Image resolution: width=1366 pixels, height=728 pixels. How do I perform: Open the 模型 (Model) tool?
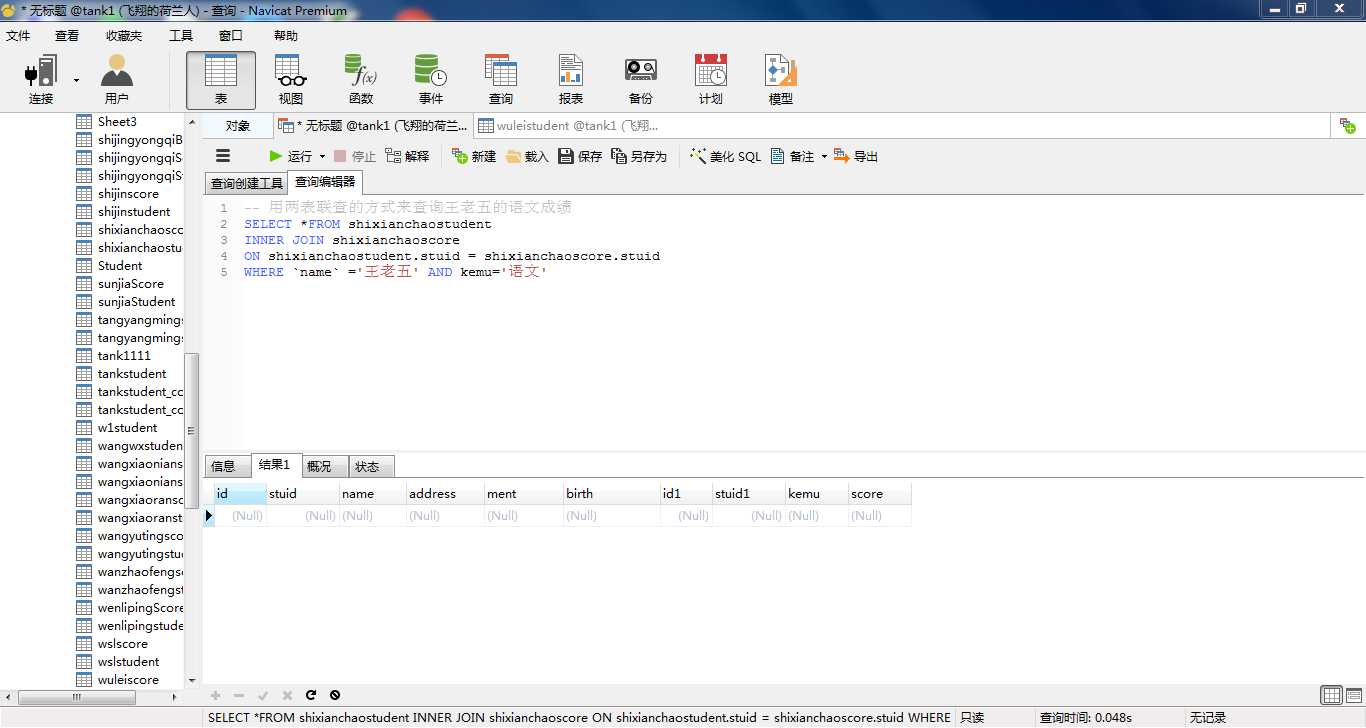pyautogui.click(x=781, y=80)
